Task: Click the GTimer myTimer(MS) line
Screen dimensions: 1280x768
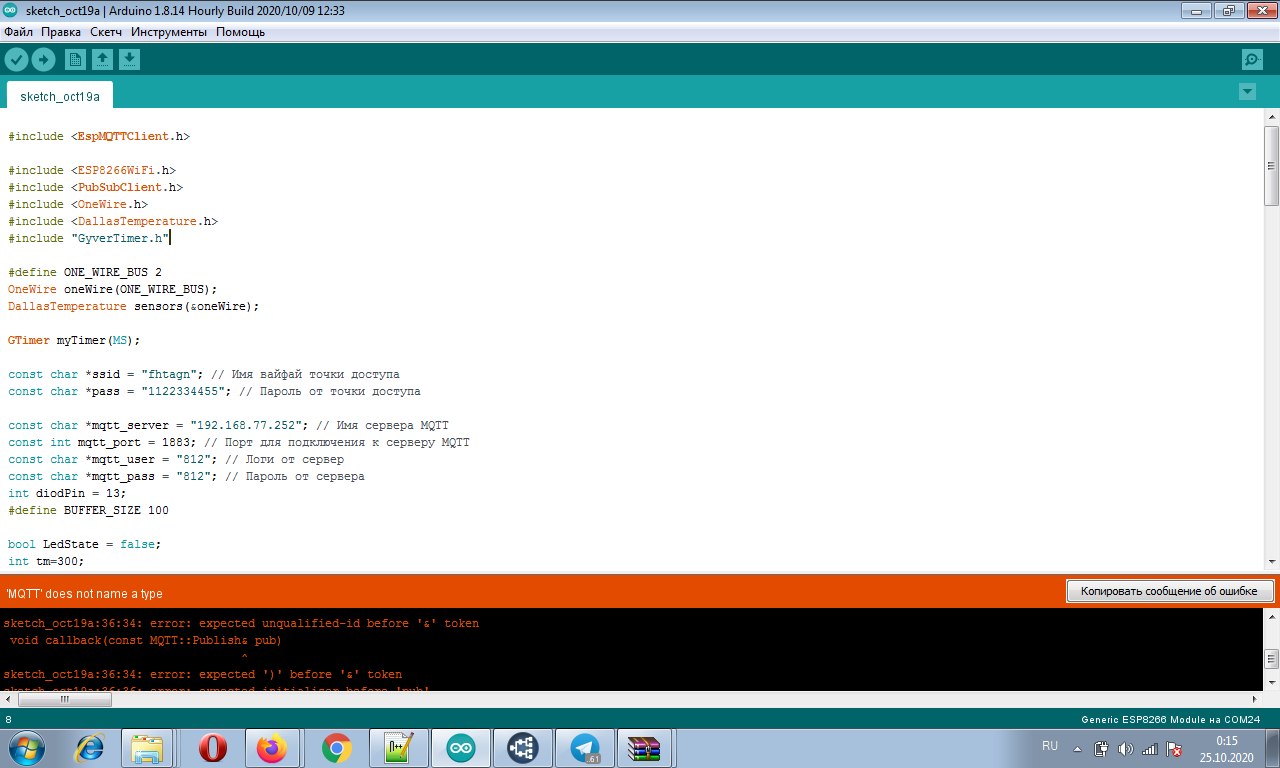Action: [x=75, y=340]
